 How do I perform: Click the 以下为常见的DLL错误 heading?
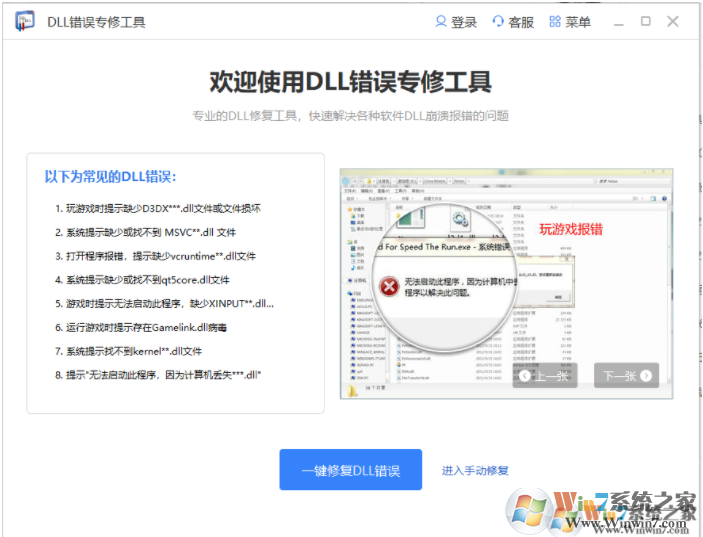click(x=110, y=177)
